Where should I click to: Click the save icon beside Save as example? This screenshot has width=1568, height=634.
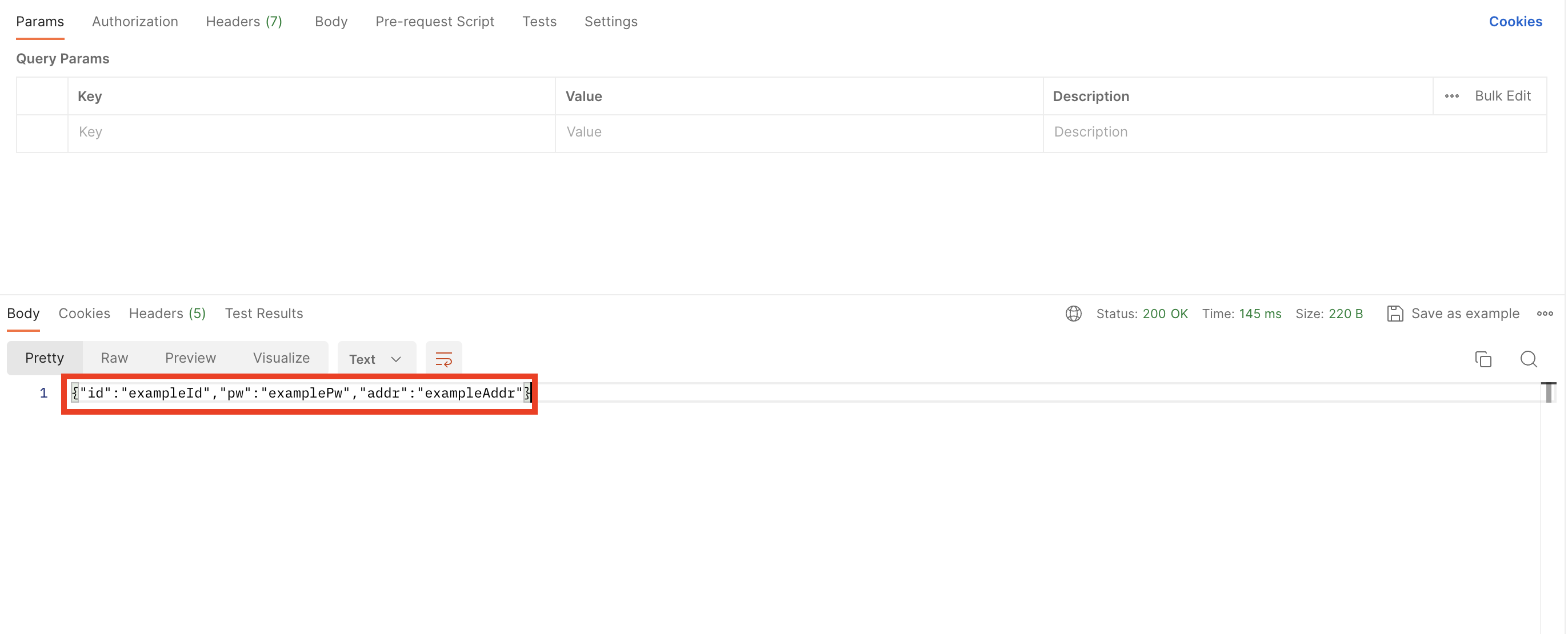1394,314
